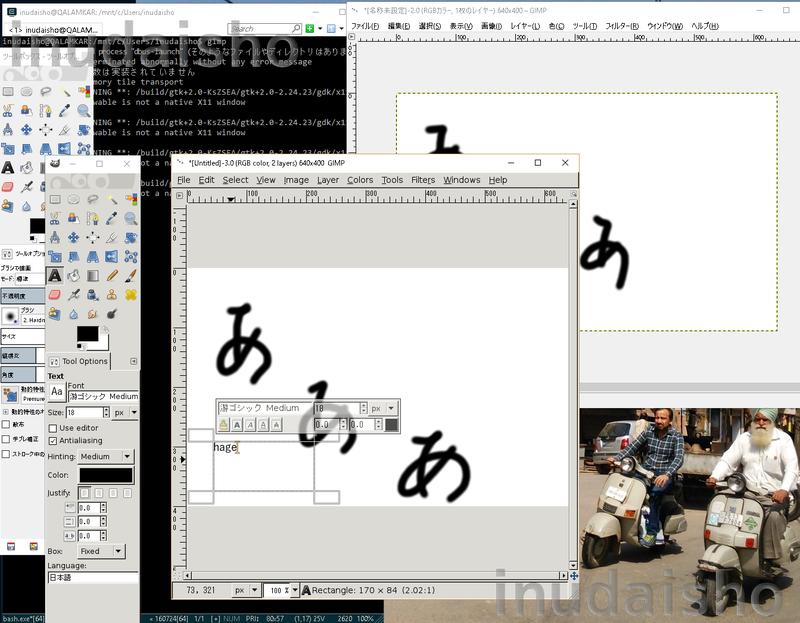Viewport: 800px width, 623px height.
Task: Click the text Color swatch in Tool Options
Action: tap(106, 475)
